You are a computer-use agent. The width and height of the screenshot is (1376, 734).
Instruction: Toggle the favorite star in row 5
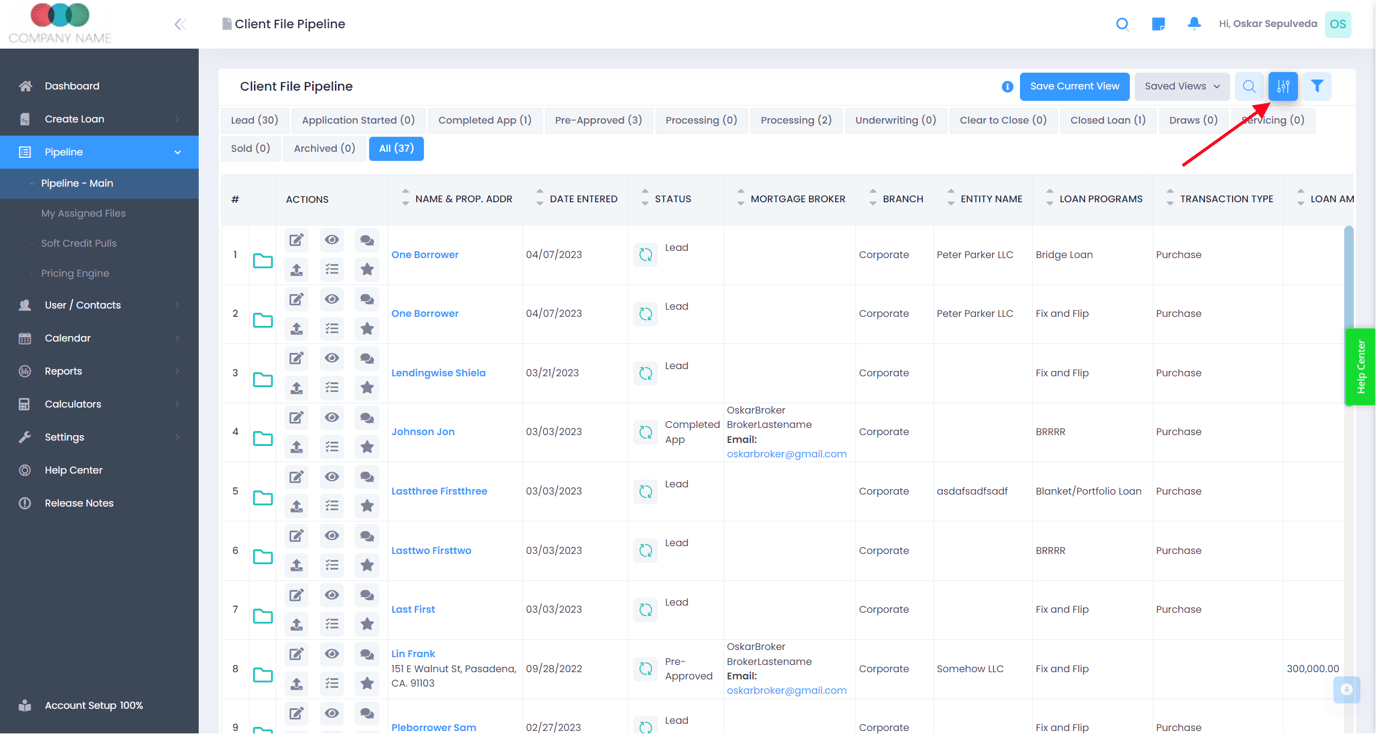tap(367, 506)
